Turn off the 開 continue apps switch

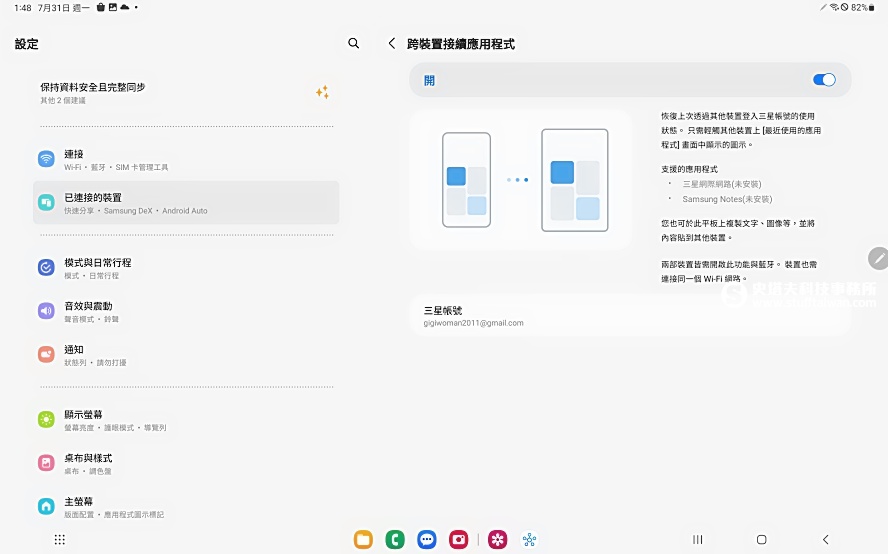click(x=823, y=80)
